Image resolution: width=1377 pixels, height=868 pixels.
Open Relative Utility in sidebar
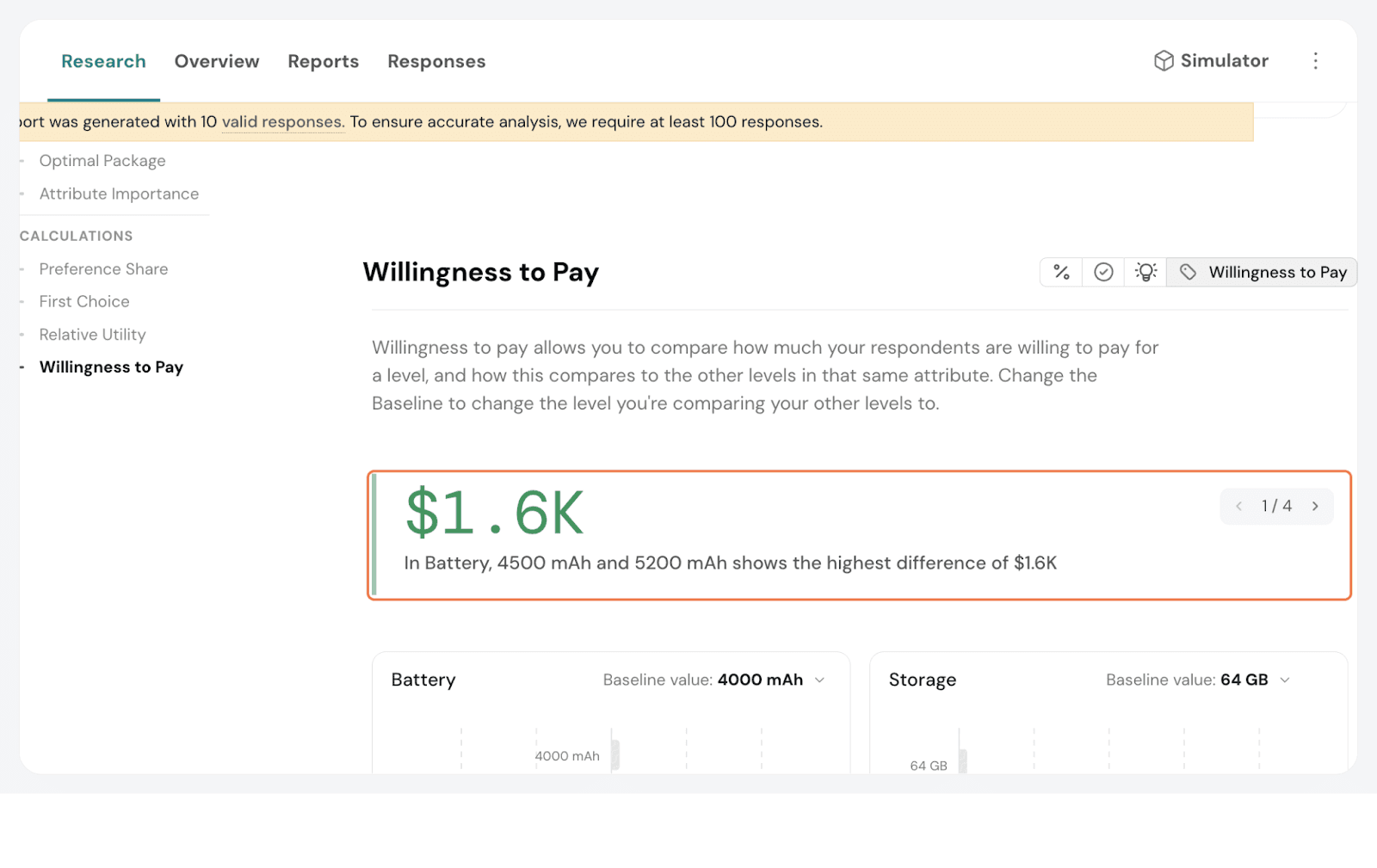click(x=92, y=335)
